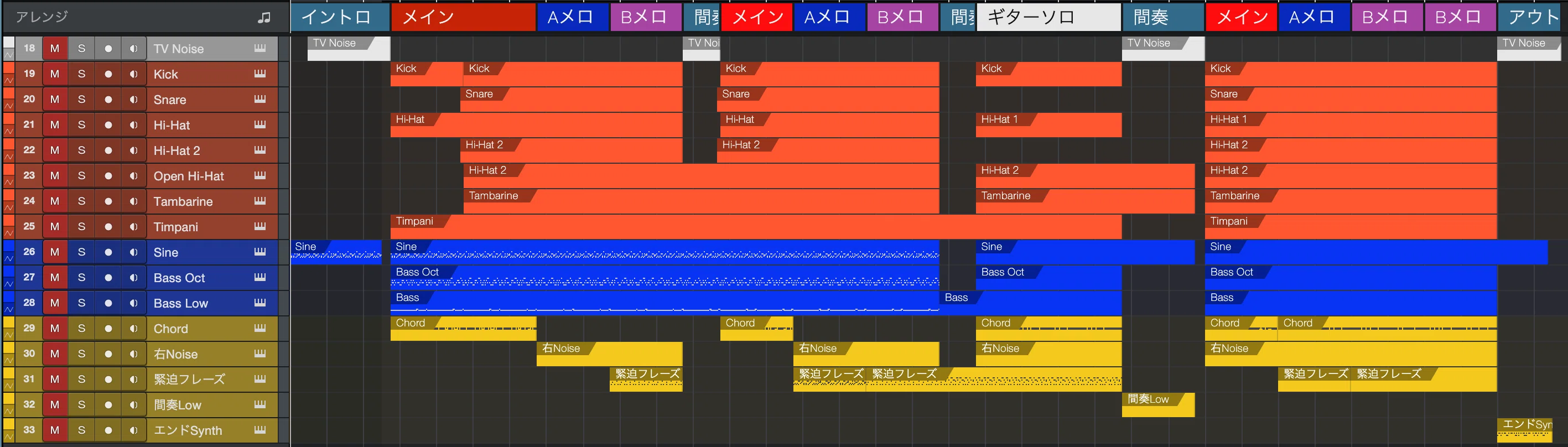The height and width of the screenshot is (447, 1568).
Task: Mute the 間奏Low track
Action: [55, 404]
